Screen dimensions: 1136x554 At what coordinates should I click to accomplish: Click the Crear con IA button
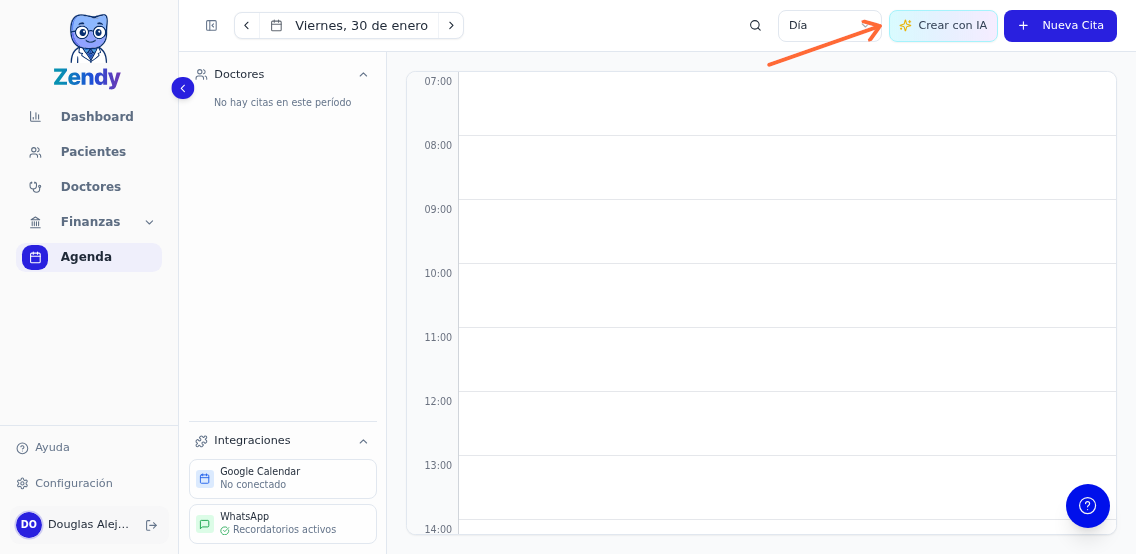coord(943,26)
